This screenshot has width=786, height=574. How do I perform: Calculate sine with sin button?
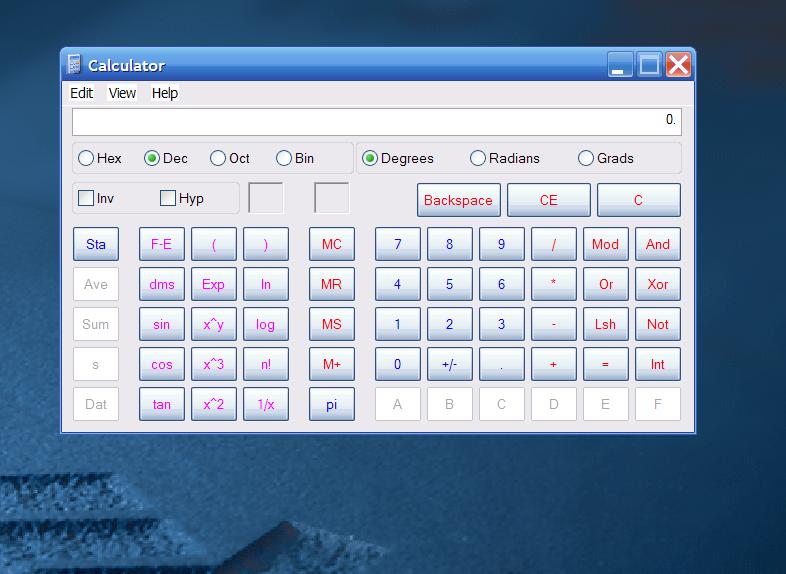161,324
